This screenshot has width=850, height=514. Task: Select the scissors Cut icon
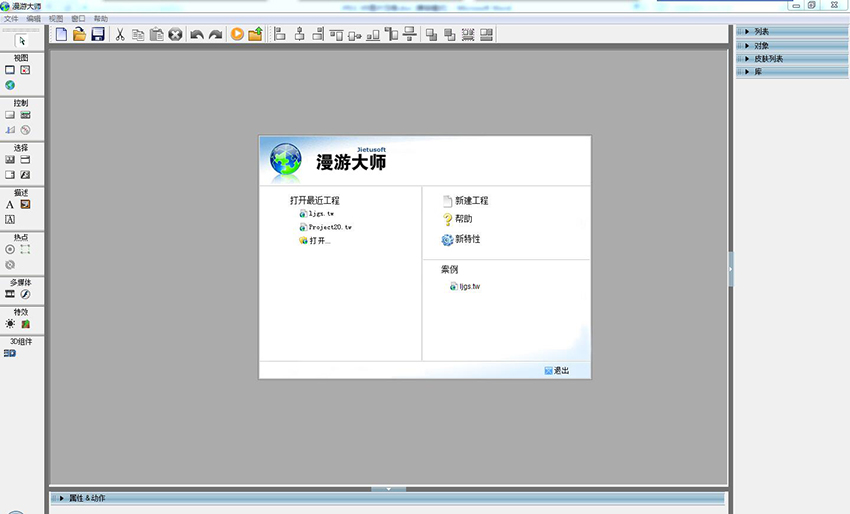coord(120,34)
